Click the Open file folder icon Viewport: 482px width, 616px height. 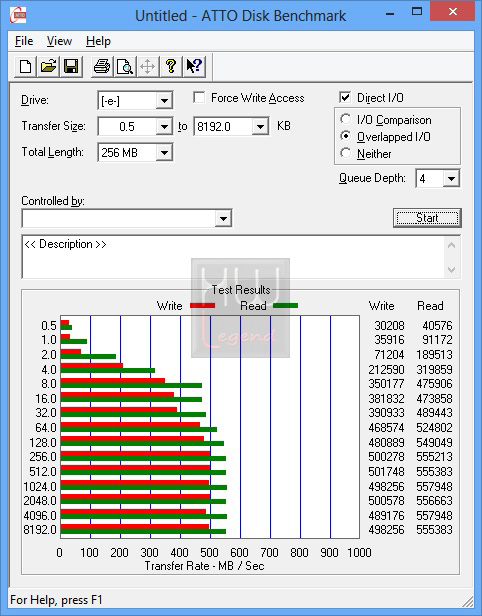(48, 66)
